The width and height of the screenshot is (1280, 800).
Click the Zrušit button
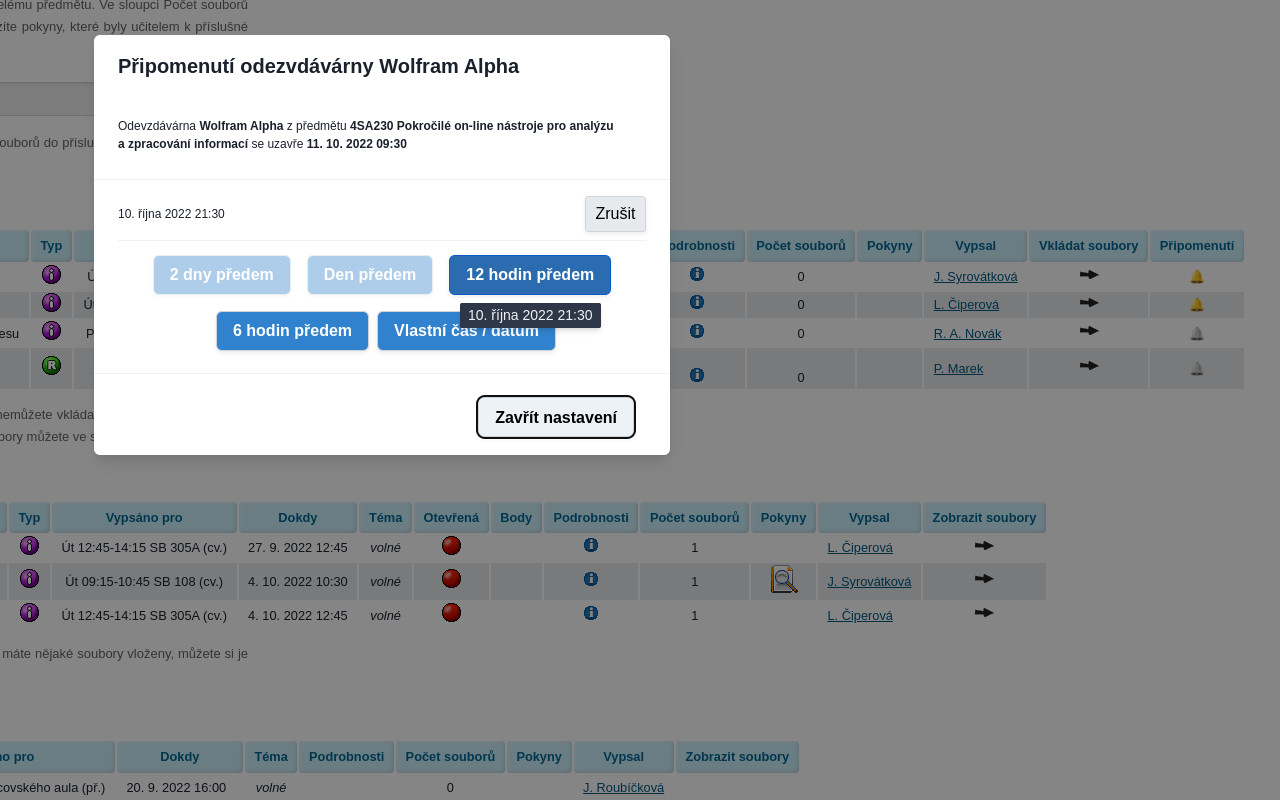click(x=615, y=214)
